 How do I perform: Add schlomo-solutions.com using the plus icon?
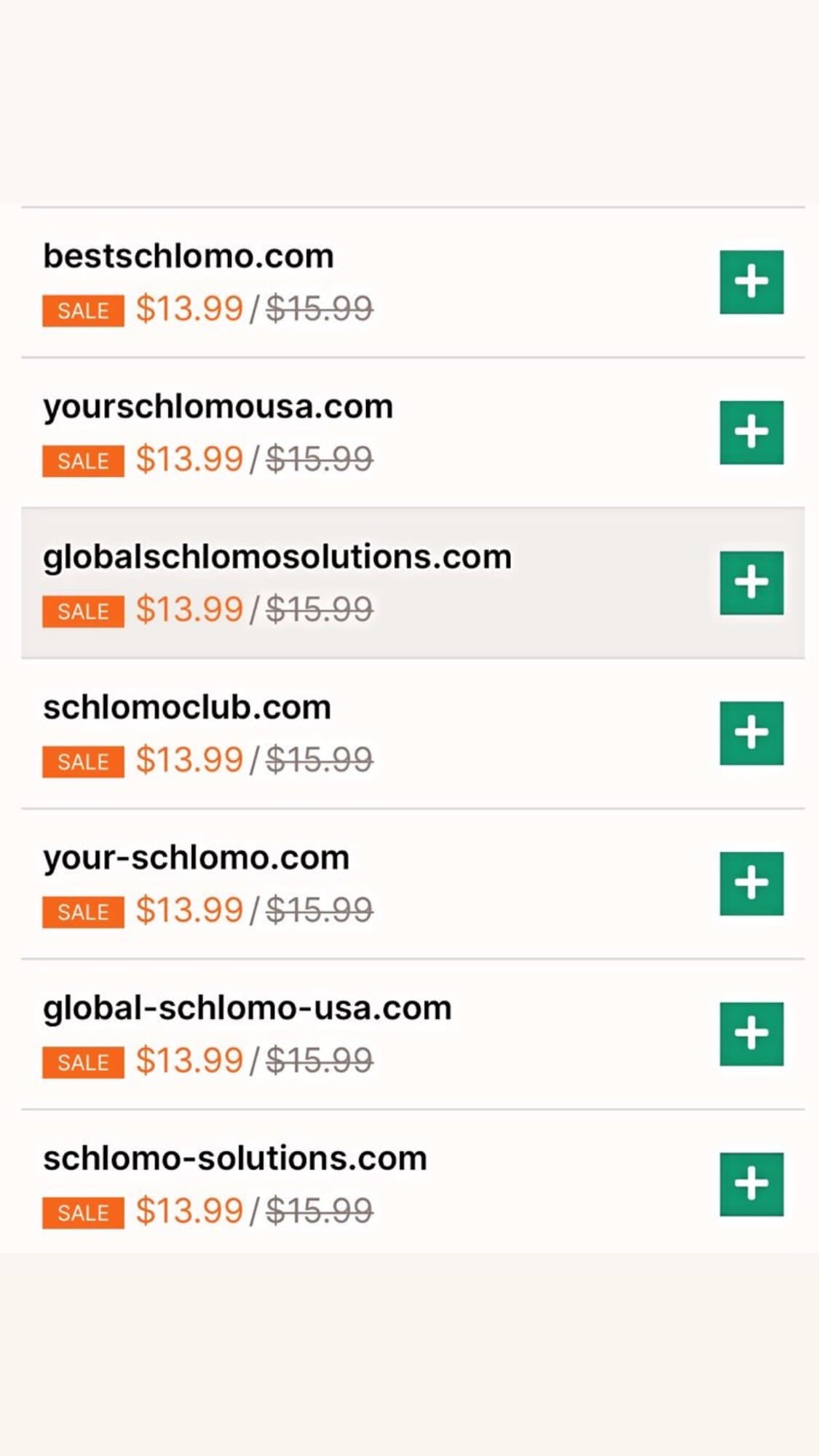[x=751, y=1184]
